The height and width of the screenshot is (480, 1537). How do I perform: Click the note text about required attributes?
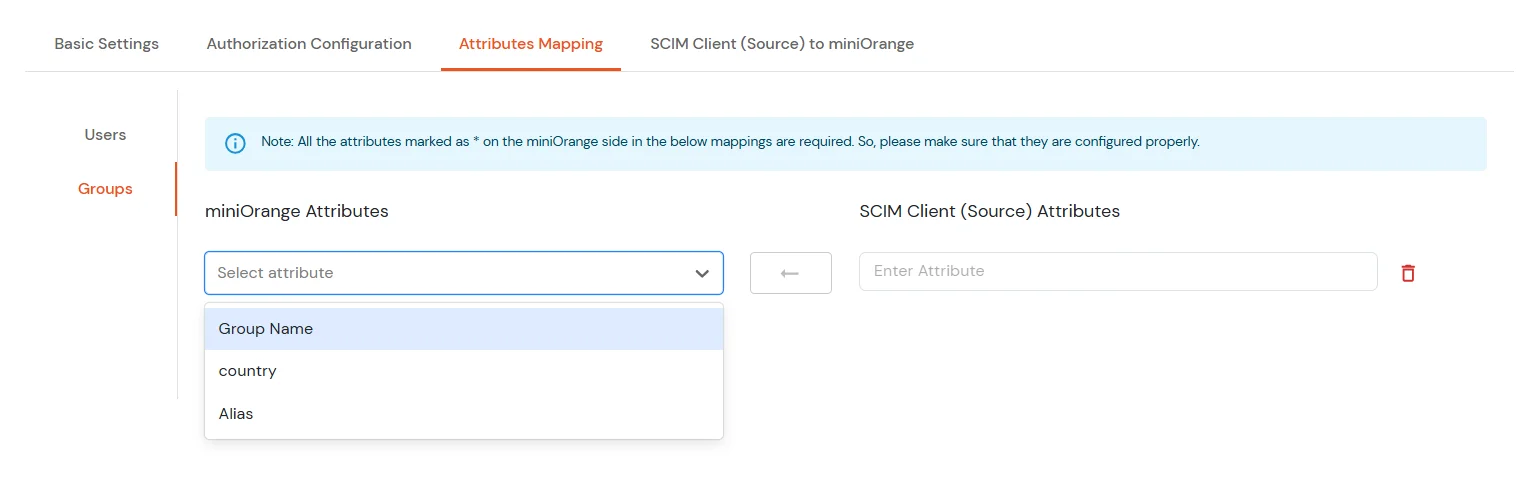pyautogui.click(x=730, y=142)
